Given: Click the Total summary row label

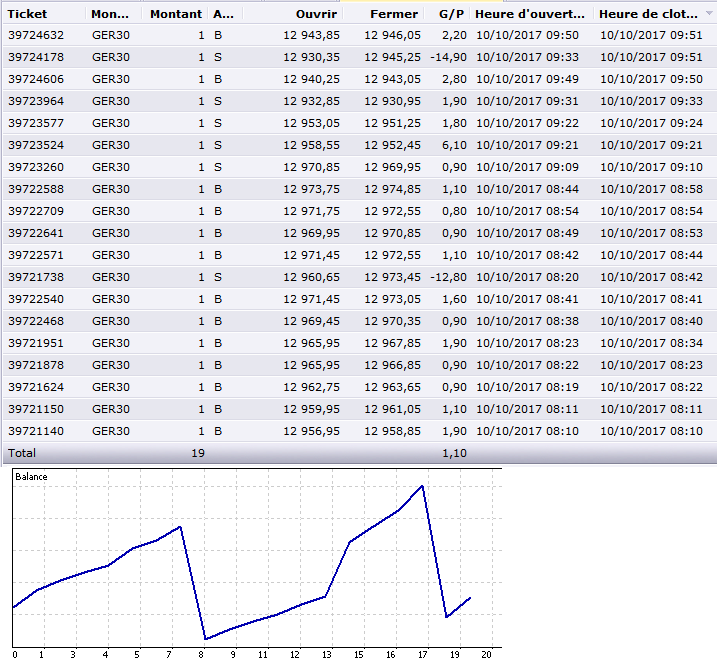Looking at the screenshot, I should (22, 454).
